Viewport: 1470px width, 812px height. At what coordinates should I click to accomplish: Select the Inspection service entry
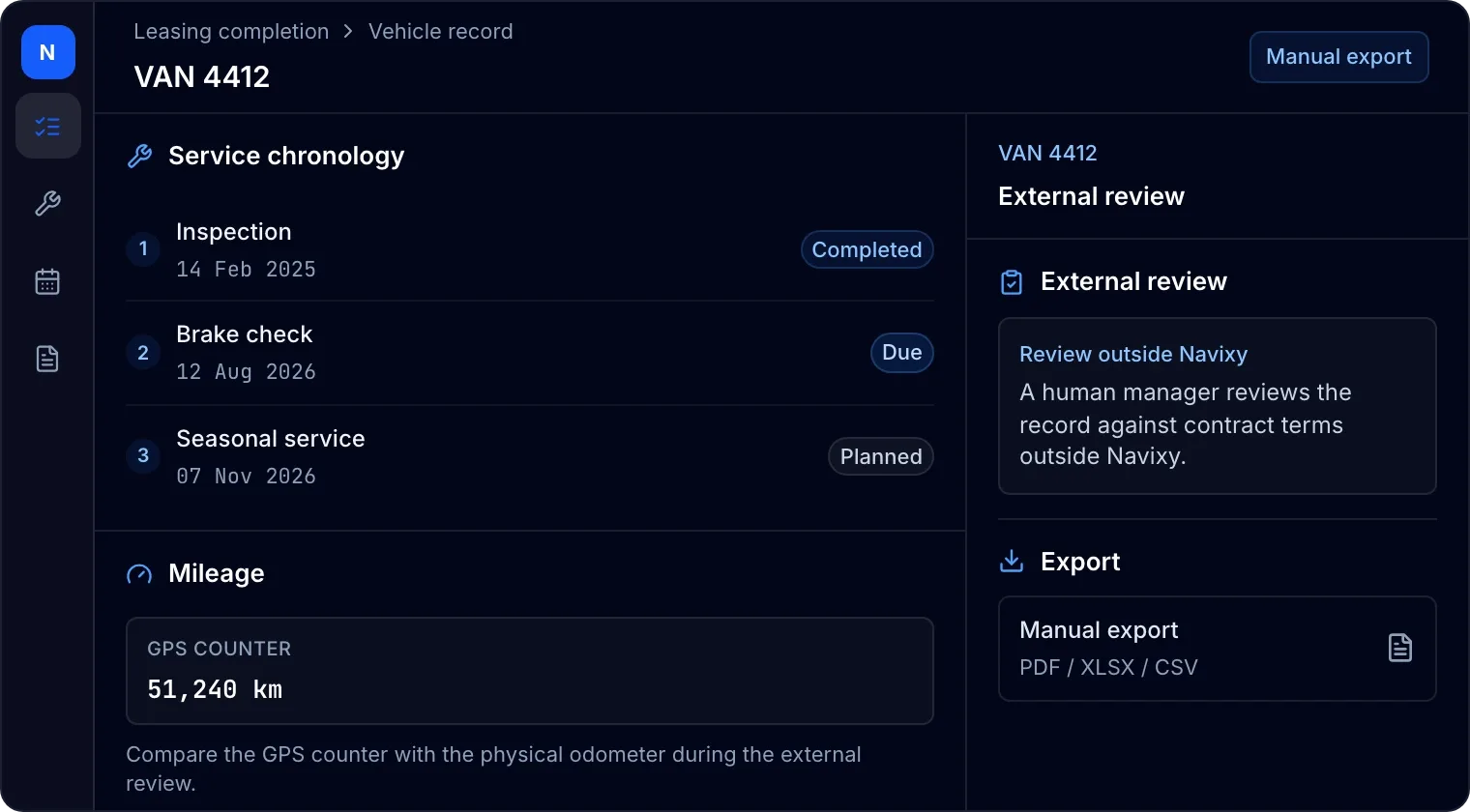530,249
